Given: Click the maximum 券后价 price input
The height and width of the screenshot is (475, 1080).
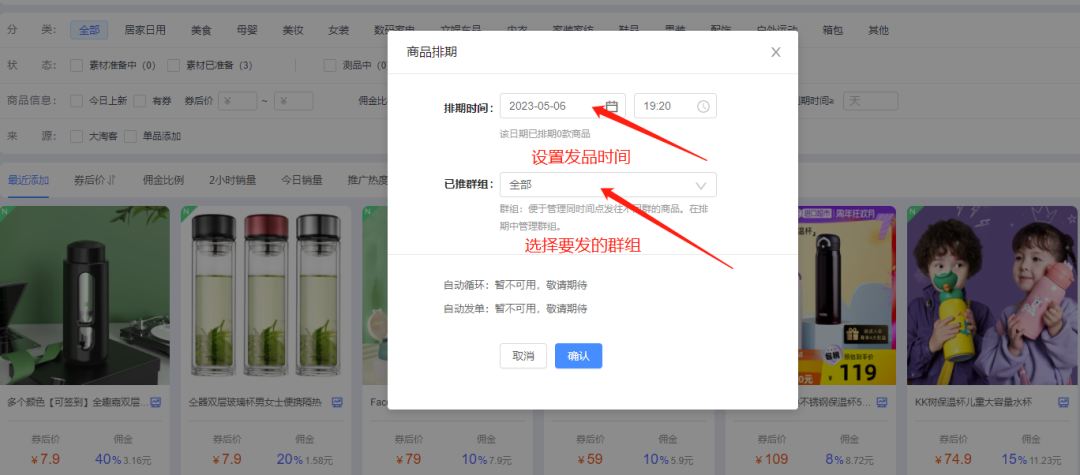Looking at the screenshot, I should coord(293,101).
